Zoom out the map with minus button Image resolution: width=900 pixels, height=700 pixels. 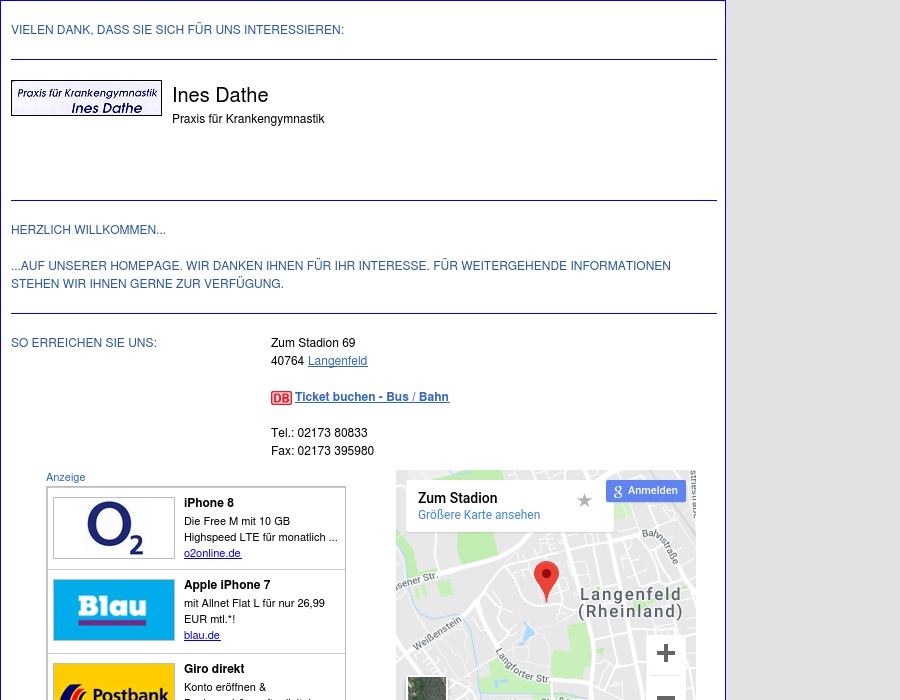click(665, 694)
